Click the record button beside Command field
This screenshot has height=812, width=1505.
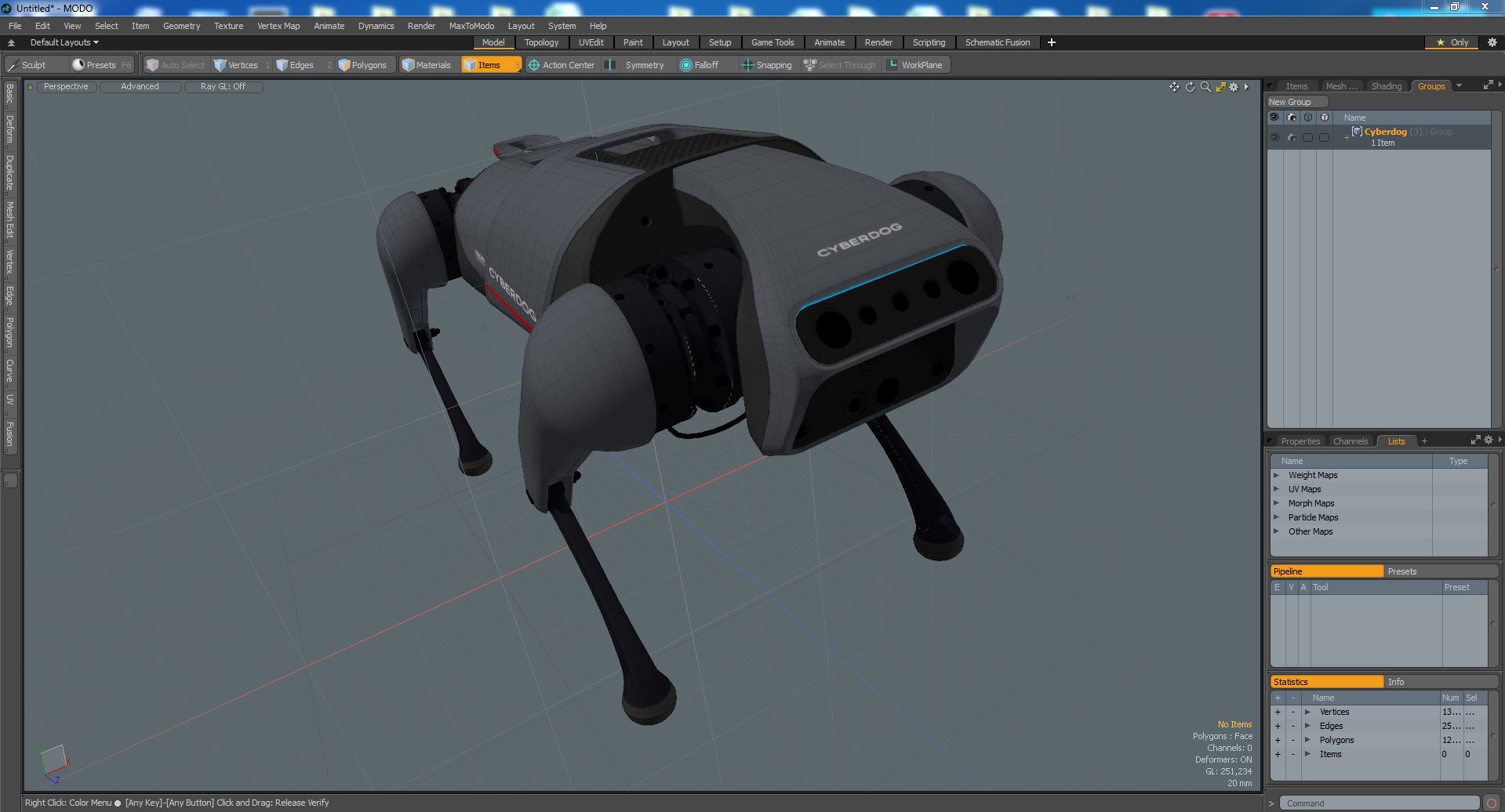[x=1492, y=803]
